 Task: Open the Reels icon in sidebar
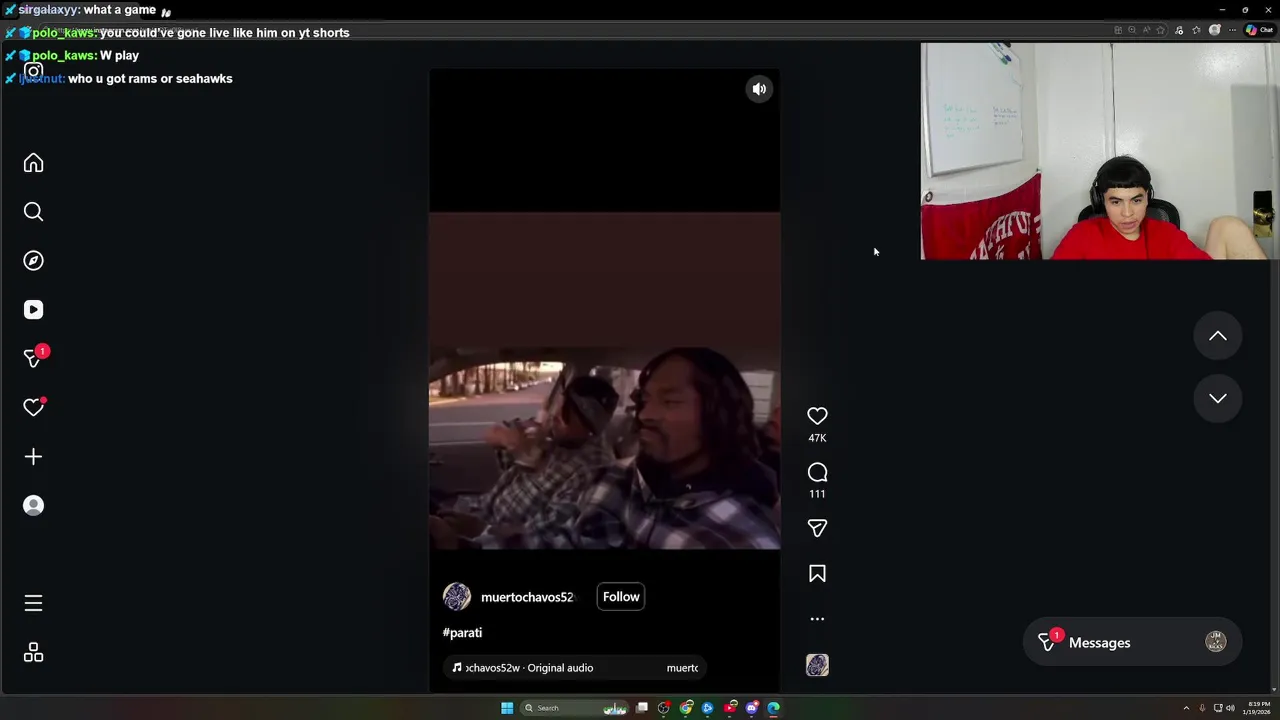(33, 310)
